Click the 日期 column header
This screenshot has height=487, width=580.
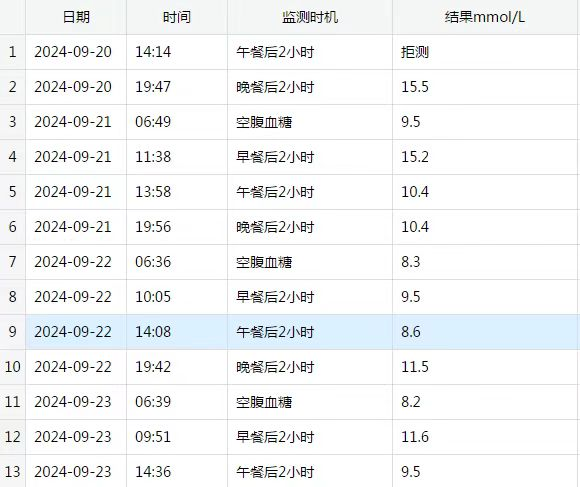point(76,17)
